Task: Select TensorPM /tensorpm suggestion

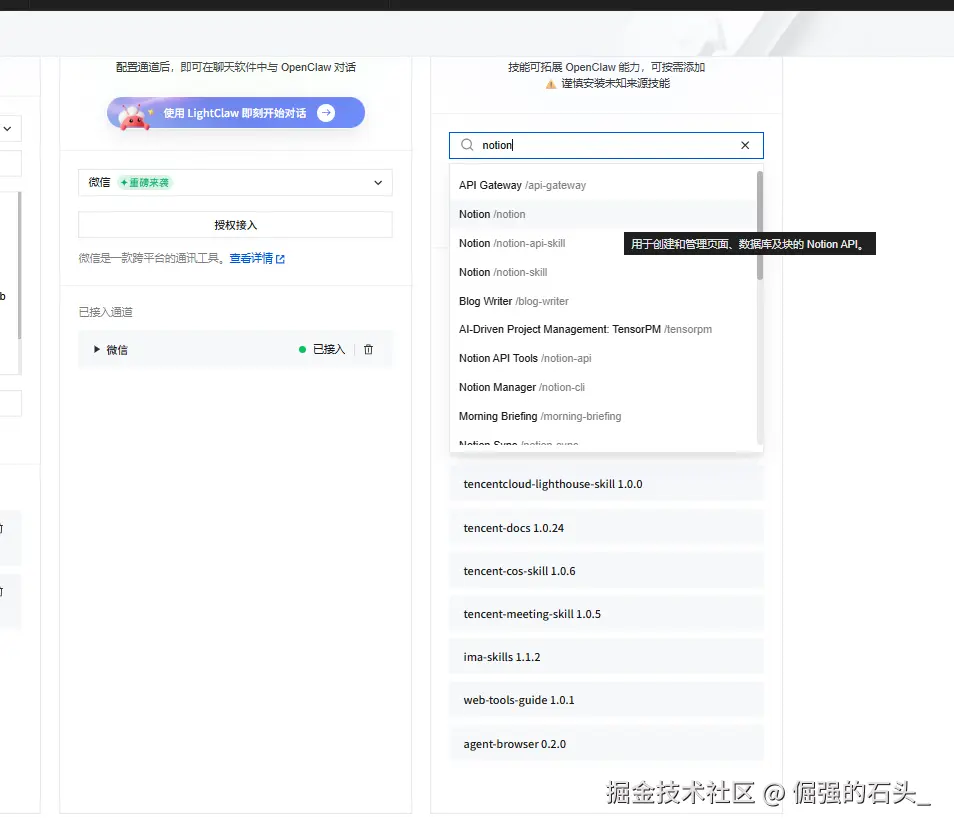Action: tap(604, 329)
